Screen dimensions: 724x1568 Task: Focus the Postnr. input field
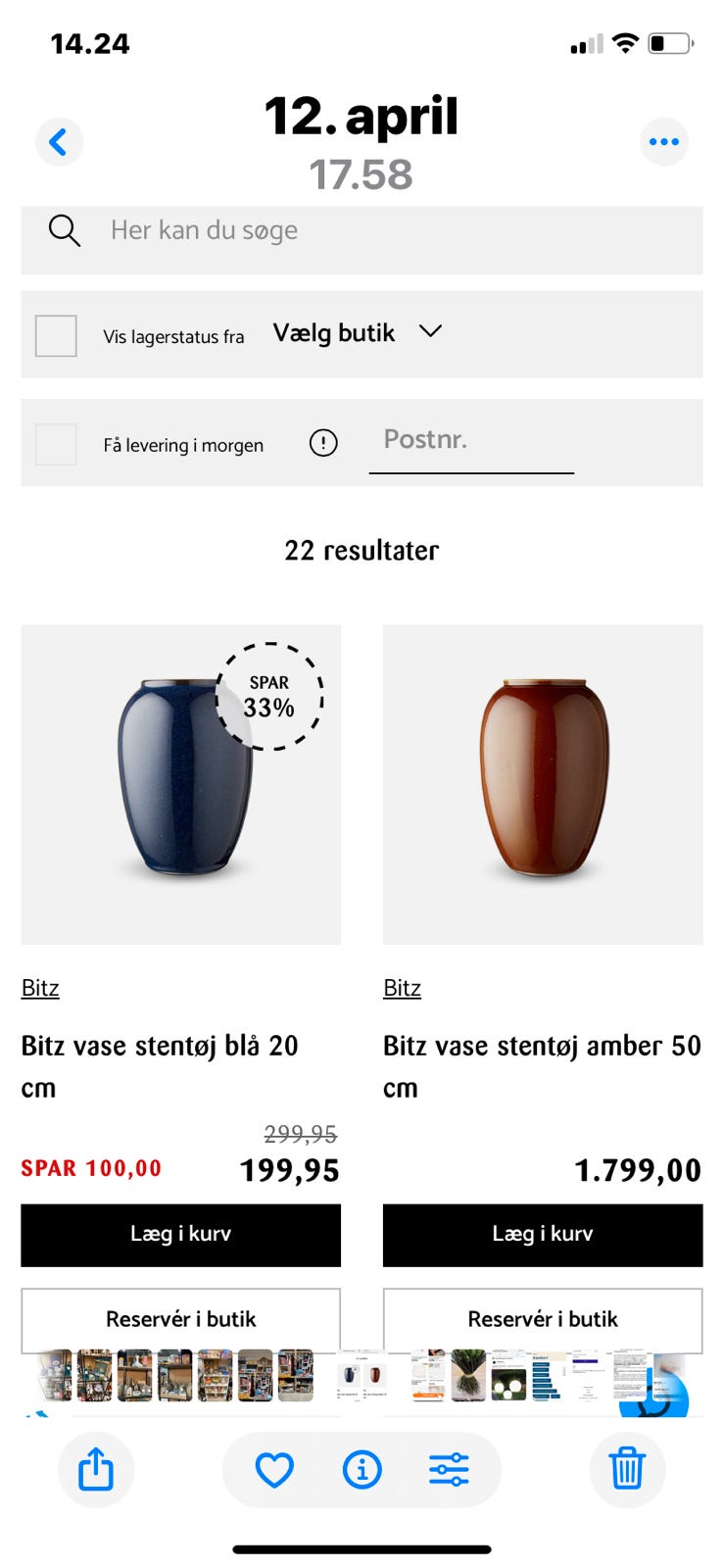[470, 440]
